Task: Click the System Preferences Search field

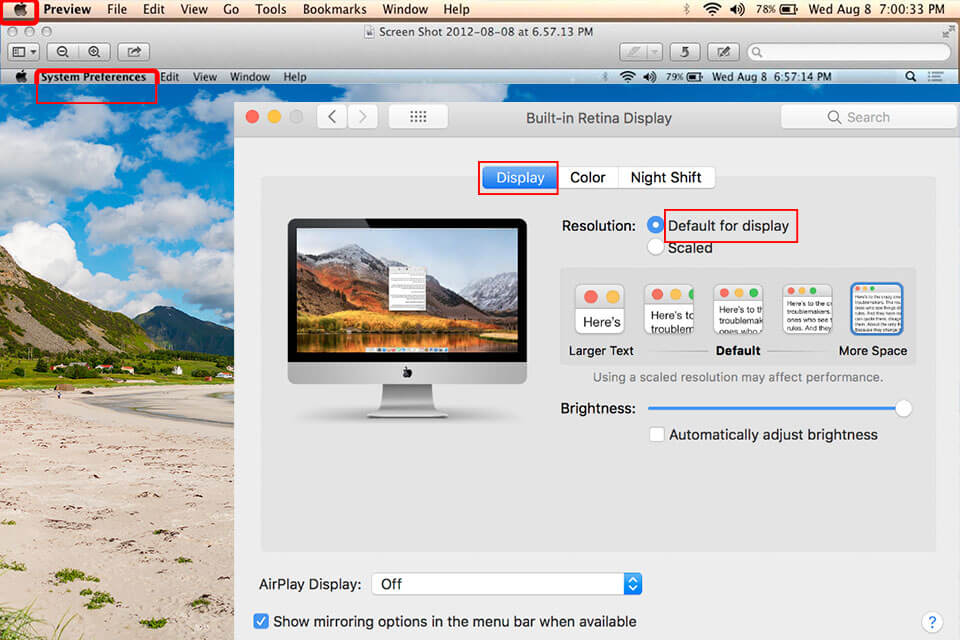Action: (868, 117)
